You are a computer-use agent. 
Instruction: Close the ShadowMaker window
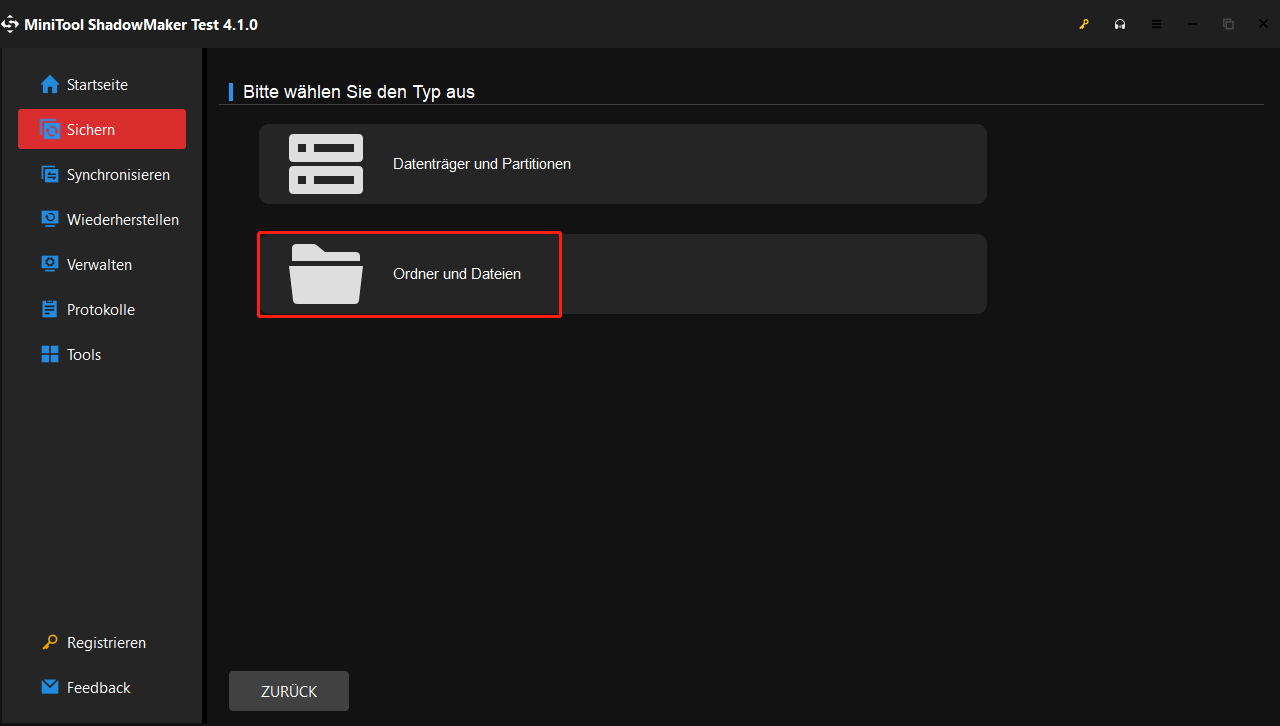(x=1263, y=24)
